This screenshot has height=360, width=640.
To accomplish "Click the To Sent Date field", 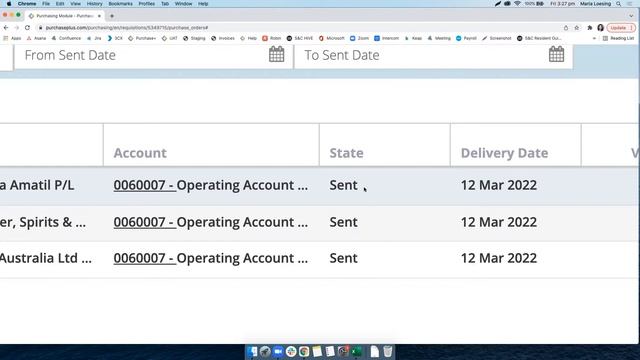I will (x=433, y=55).
